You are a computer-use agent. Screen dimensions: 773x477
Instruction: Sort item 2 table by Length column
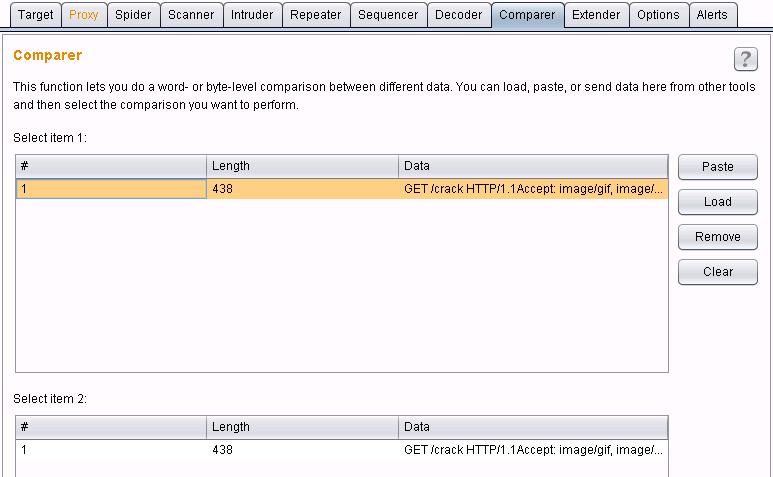pos(302,427)
